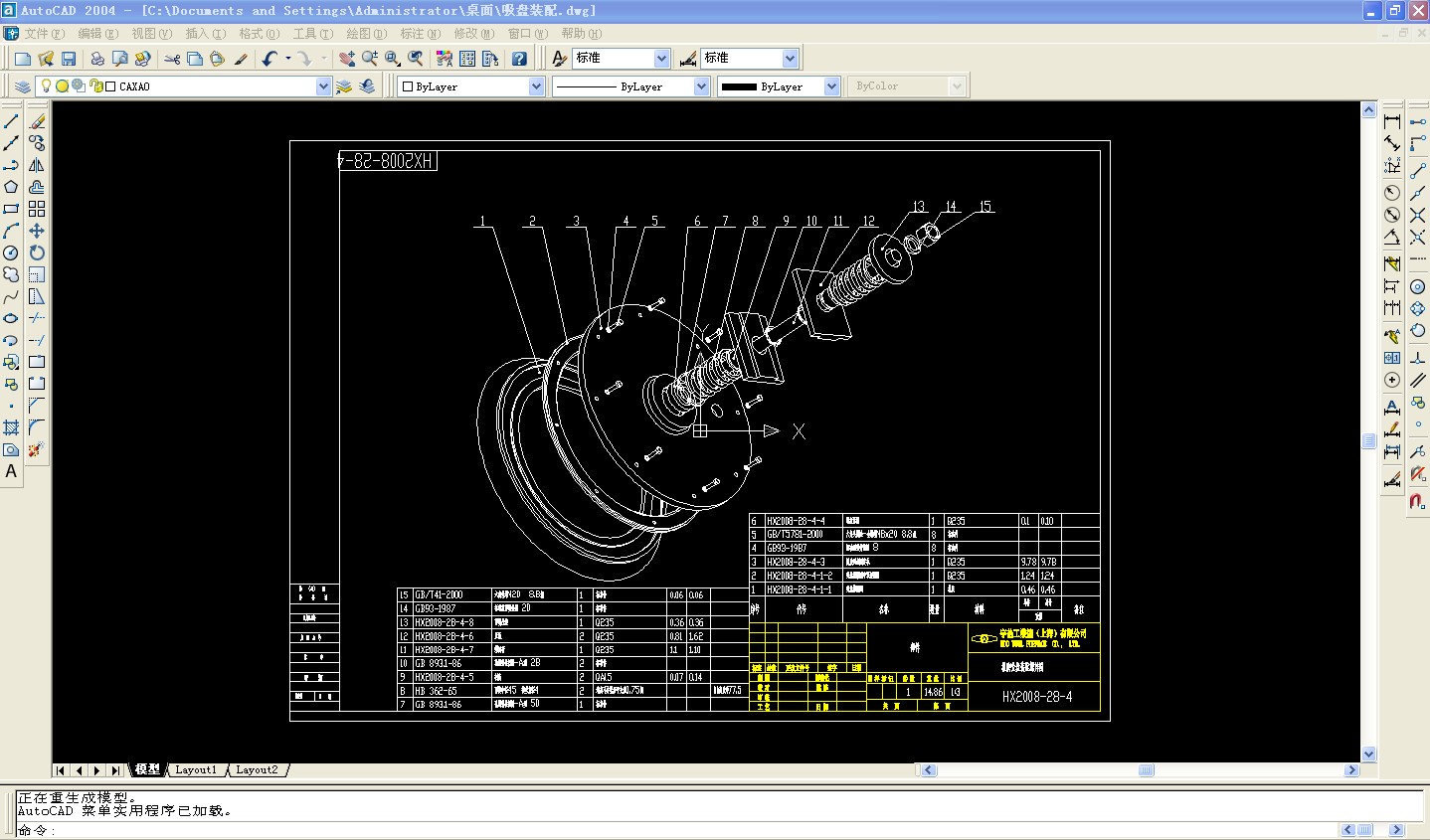Toggle CAXA0 layer lock icon
1430x840 pixels.
pos(96,86)
